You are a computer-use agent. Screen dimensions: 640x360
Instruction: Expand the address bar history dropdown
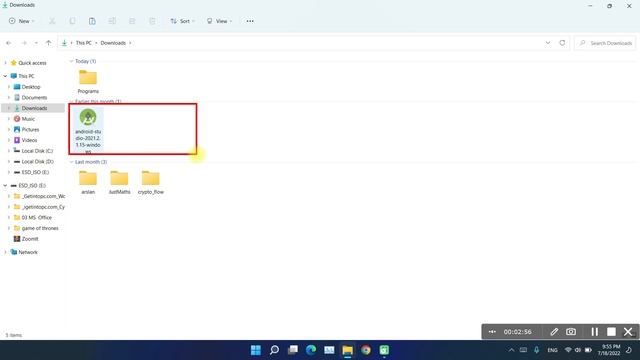[548, 43]
